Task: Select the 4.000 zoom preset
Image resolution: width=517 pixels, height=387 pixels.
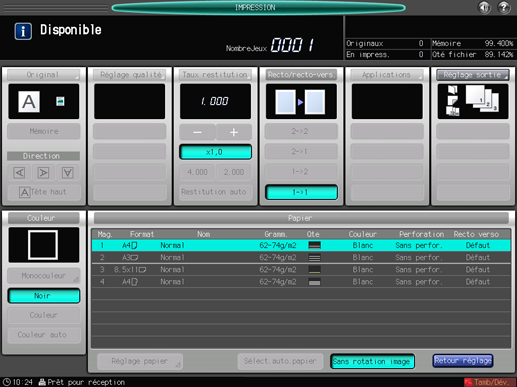Action: tap(197, 172)
